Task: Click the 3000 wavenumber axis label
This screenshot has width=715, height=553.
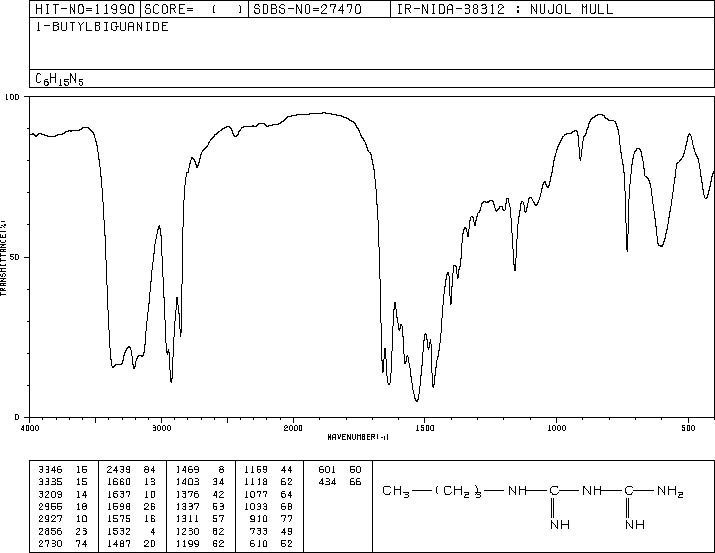Action: (x=161, y=428)
